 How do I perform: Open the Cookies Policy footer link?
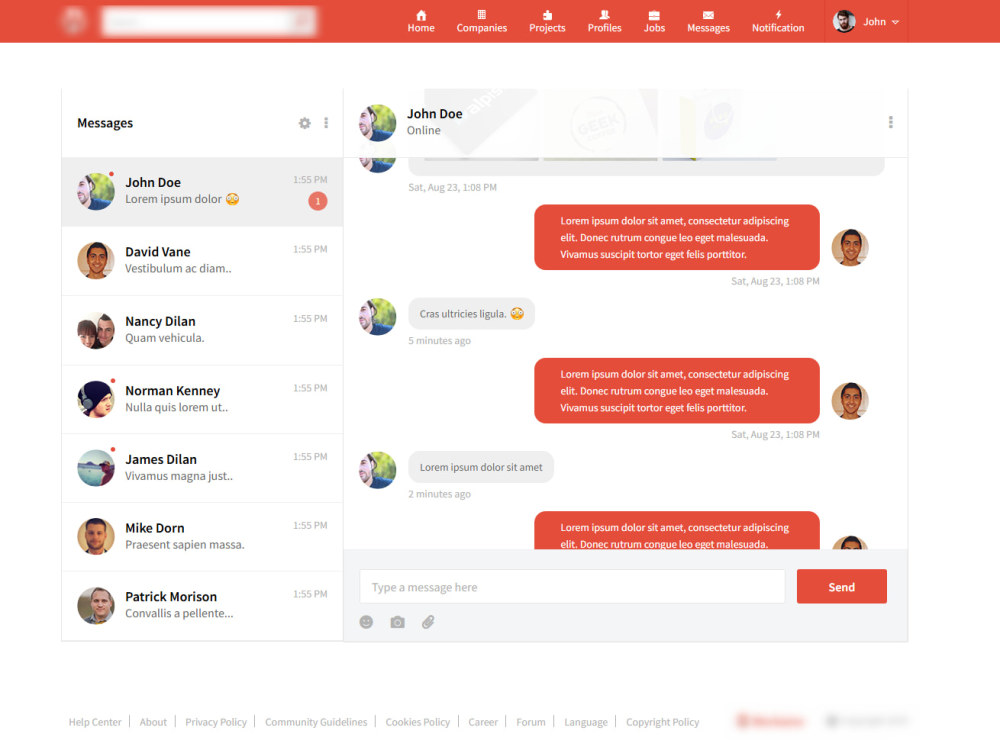(x=418, y=722)
